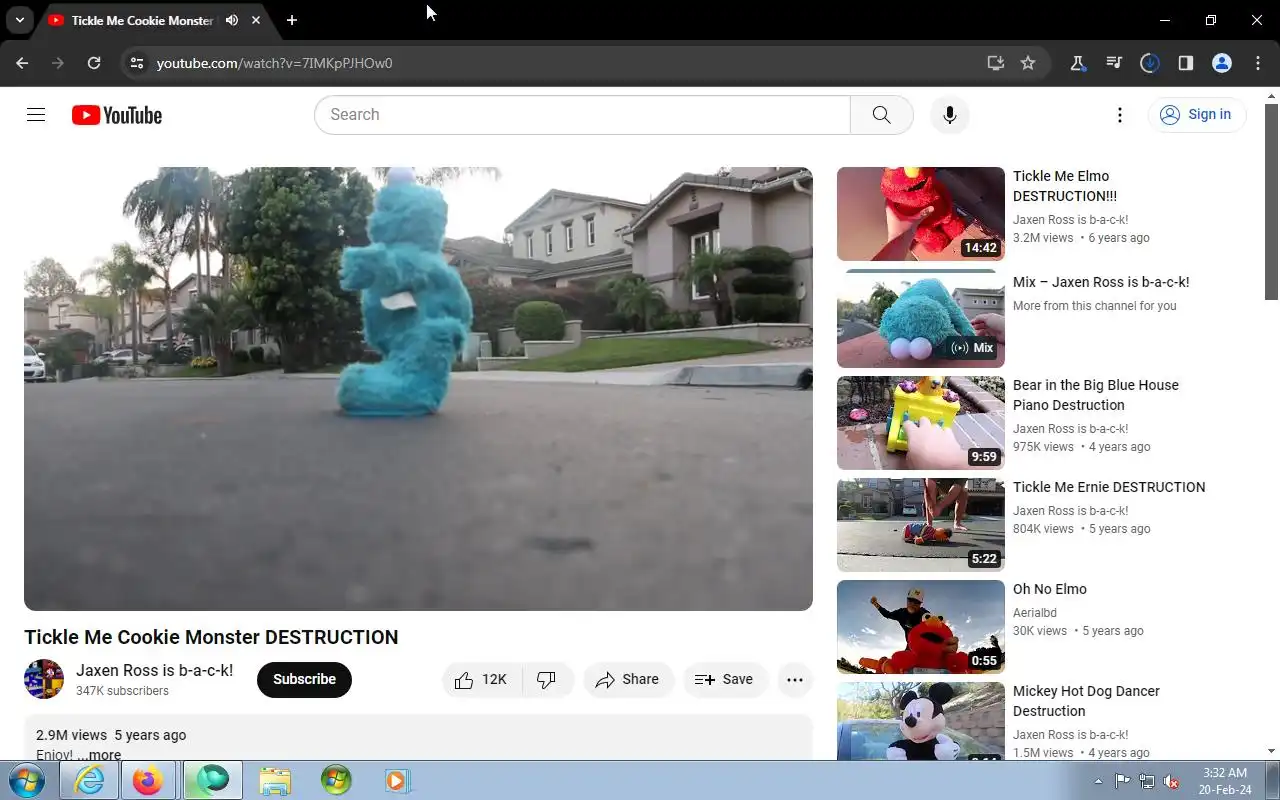Viewport: 1280px width, 800px height.
Task: Open the Windows Start button
Action: (26, 780)
